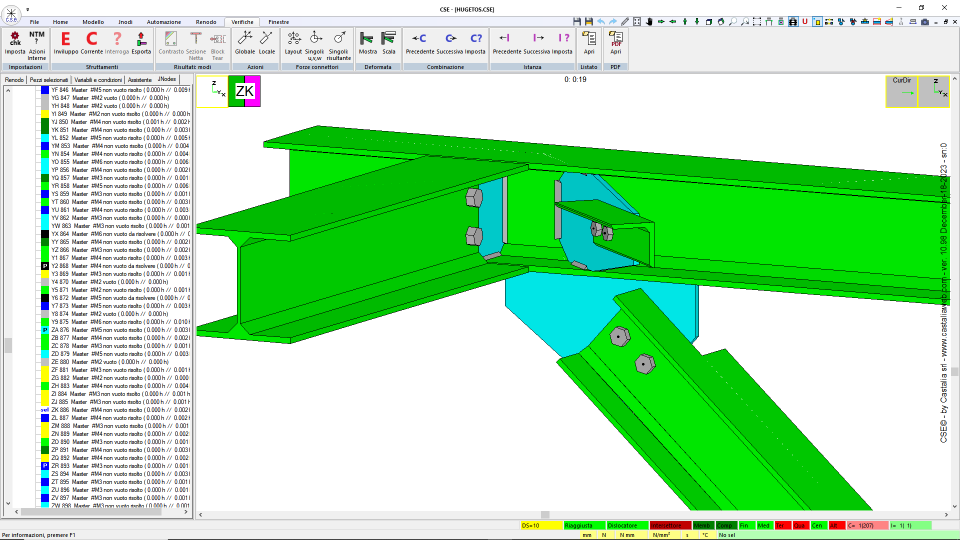Go to Precedente instance
The width and height of the screenshot is (960, 540).
[x=506, y=43]
